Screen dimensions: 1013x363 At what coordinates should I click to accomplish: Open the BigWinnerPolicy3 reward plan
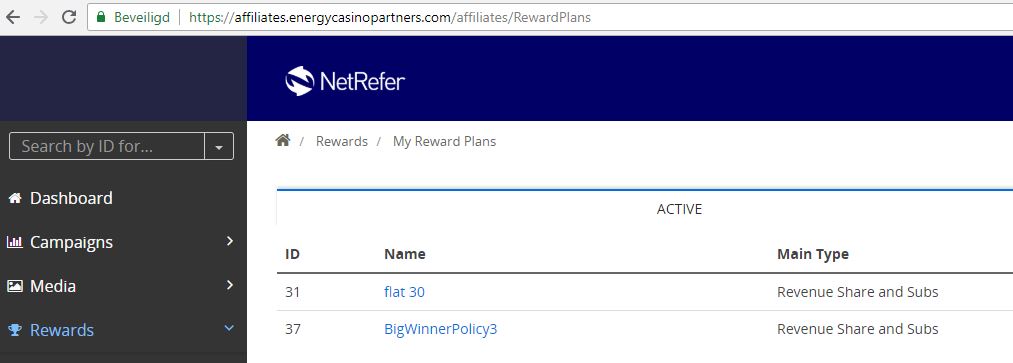pyautogui.click(x=441, y=329)
